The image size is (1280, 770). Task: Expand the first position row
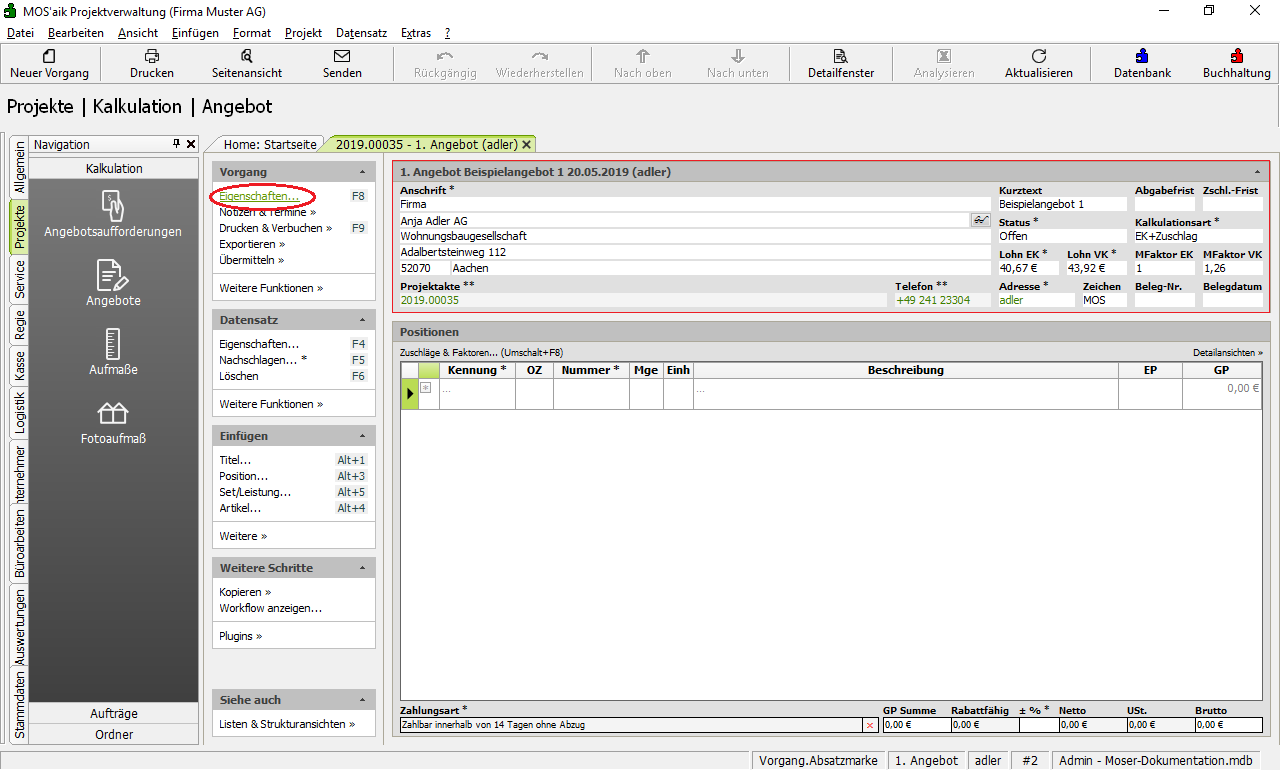(x=425, y=388)
